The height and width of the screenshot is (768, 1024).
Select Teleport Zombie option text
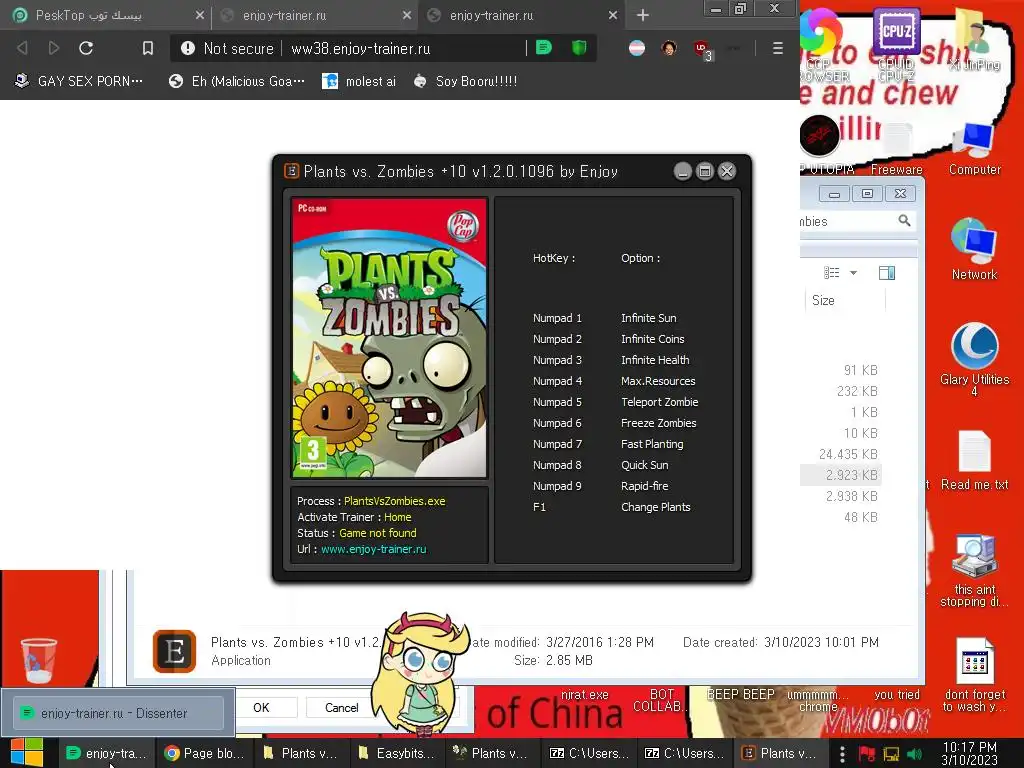(x=660, y=402)
